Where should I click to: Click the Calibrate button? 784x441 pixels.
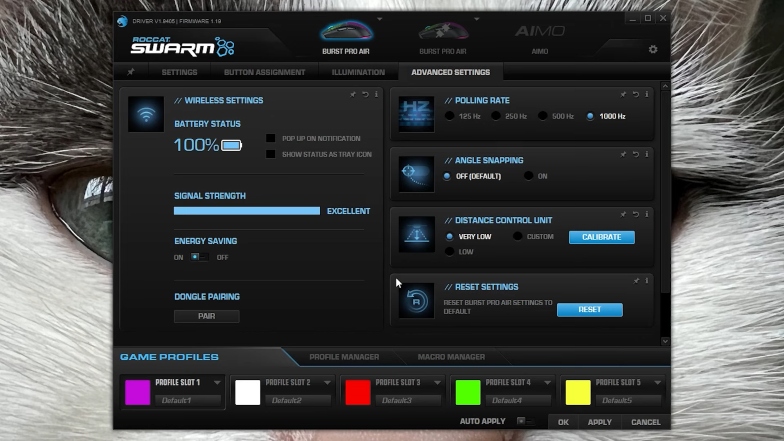point(602,237)
